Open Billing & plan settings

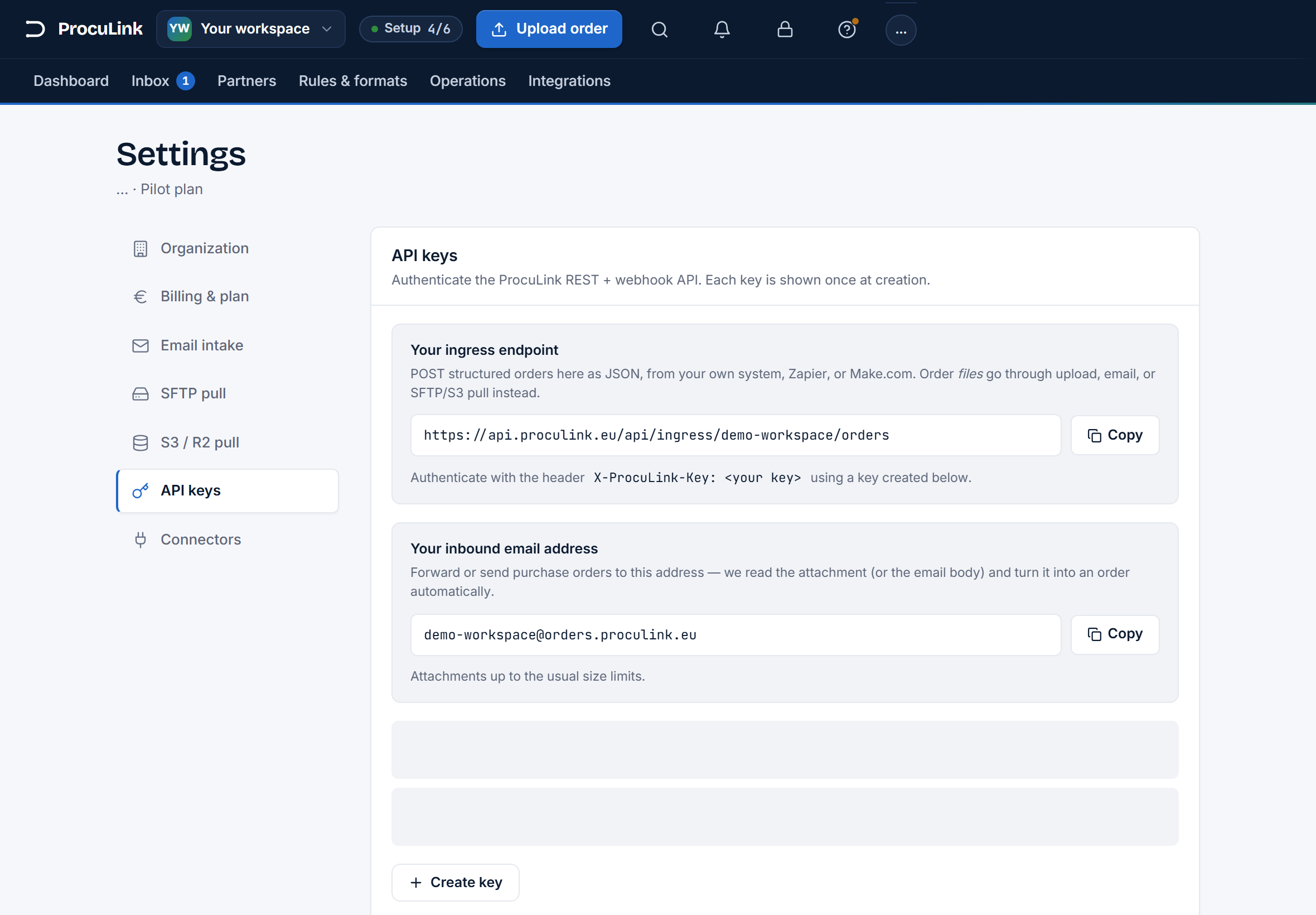pos(228,296)
